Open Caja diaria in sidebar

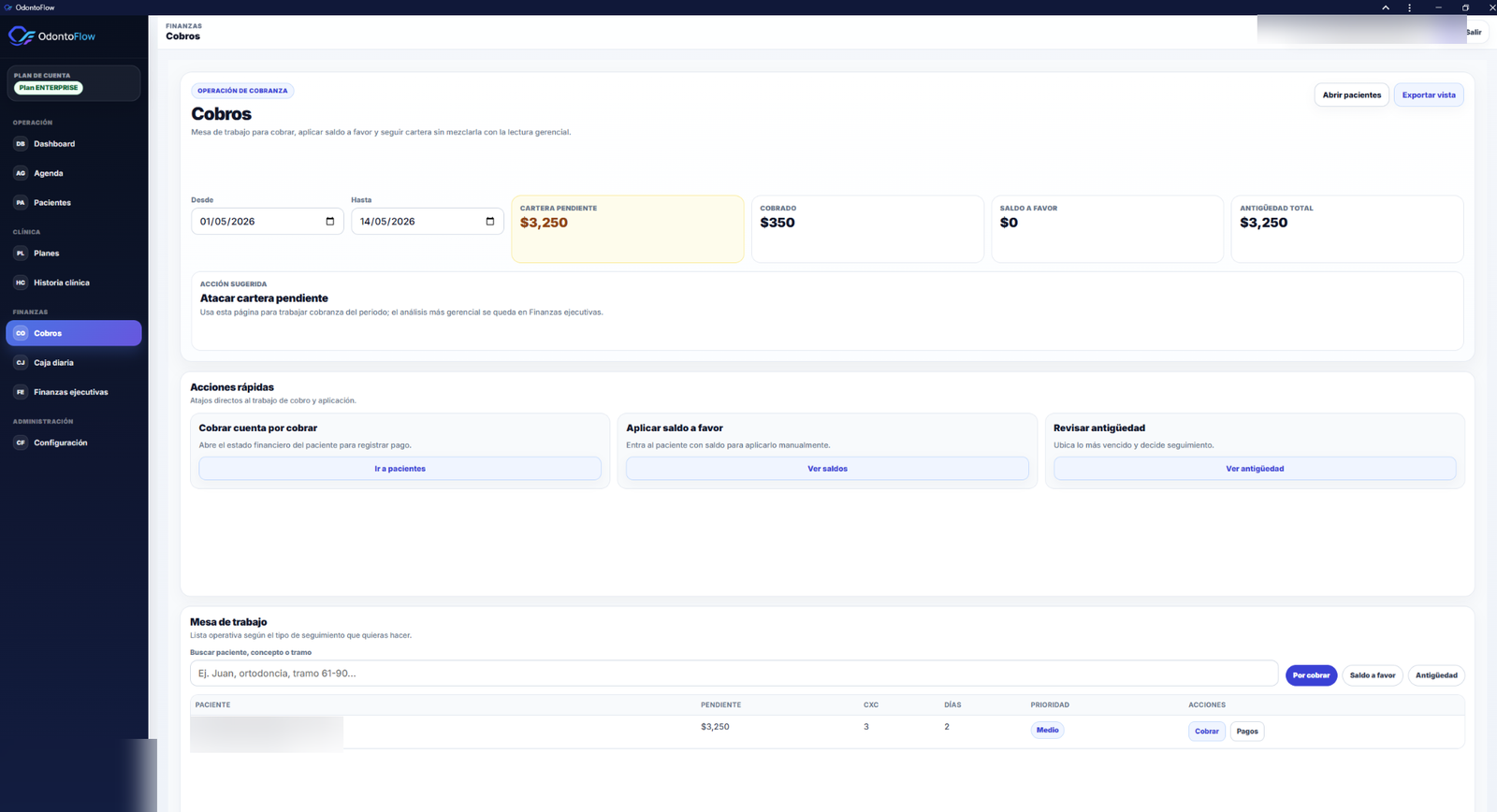click(74, 363)
